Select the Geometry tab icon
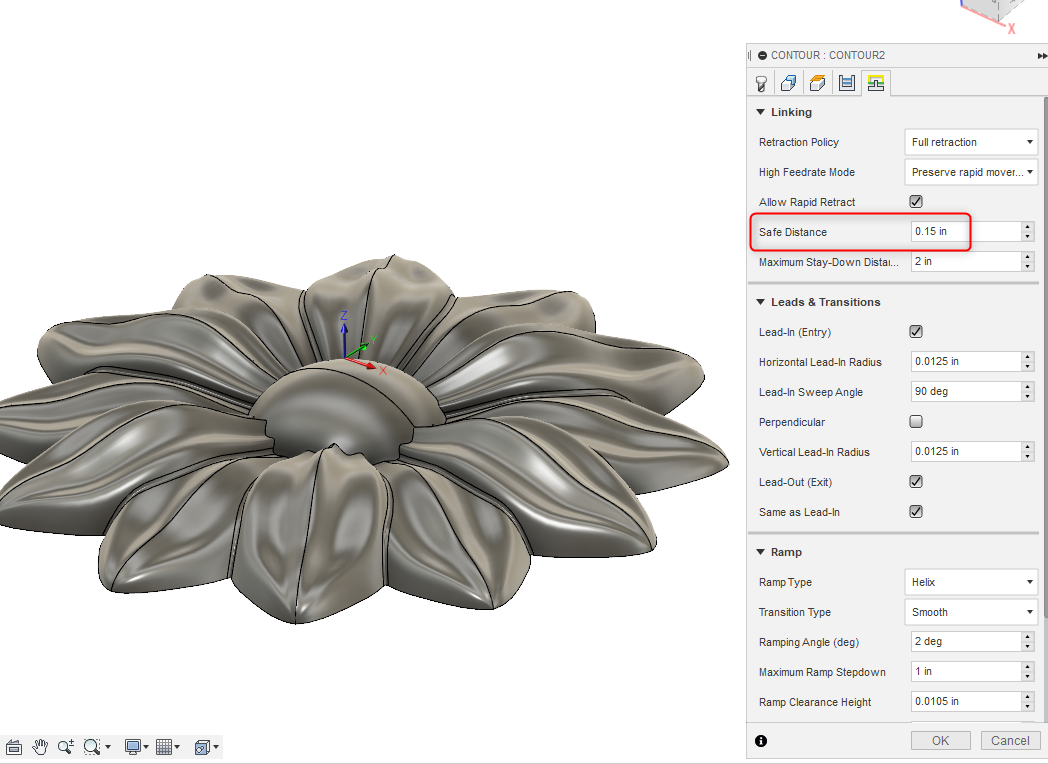The width and height of the screenshot is (1048, 764). point(788,82)
